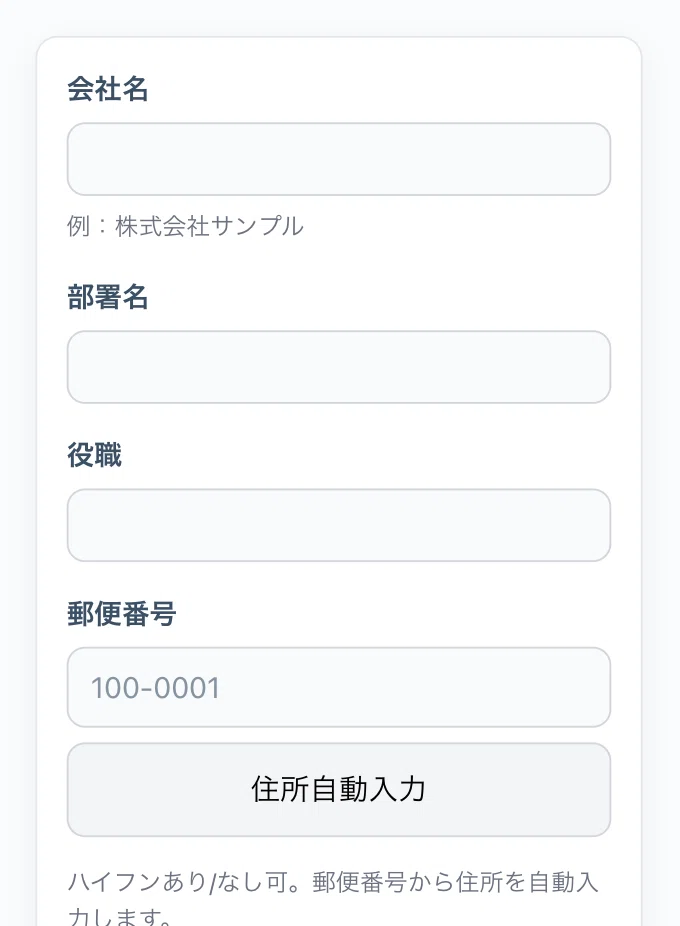Click the company name entry box
This screenshot has height=926, width=680.
tap(339, 159)
